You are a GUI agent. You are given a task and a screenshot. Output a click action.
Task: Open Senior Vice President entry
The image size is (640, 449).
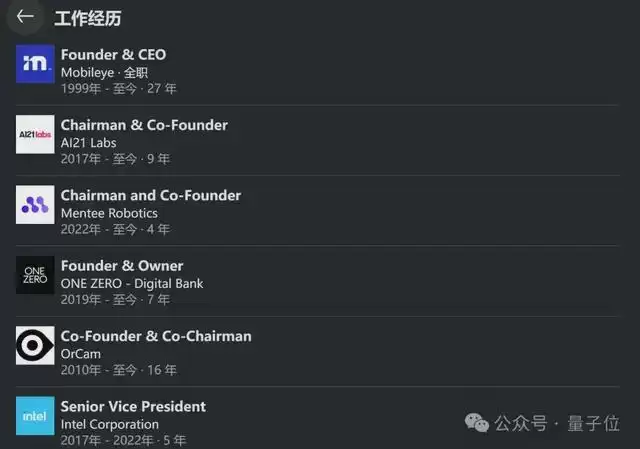pyautogui.click(x=133, y=406)
